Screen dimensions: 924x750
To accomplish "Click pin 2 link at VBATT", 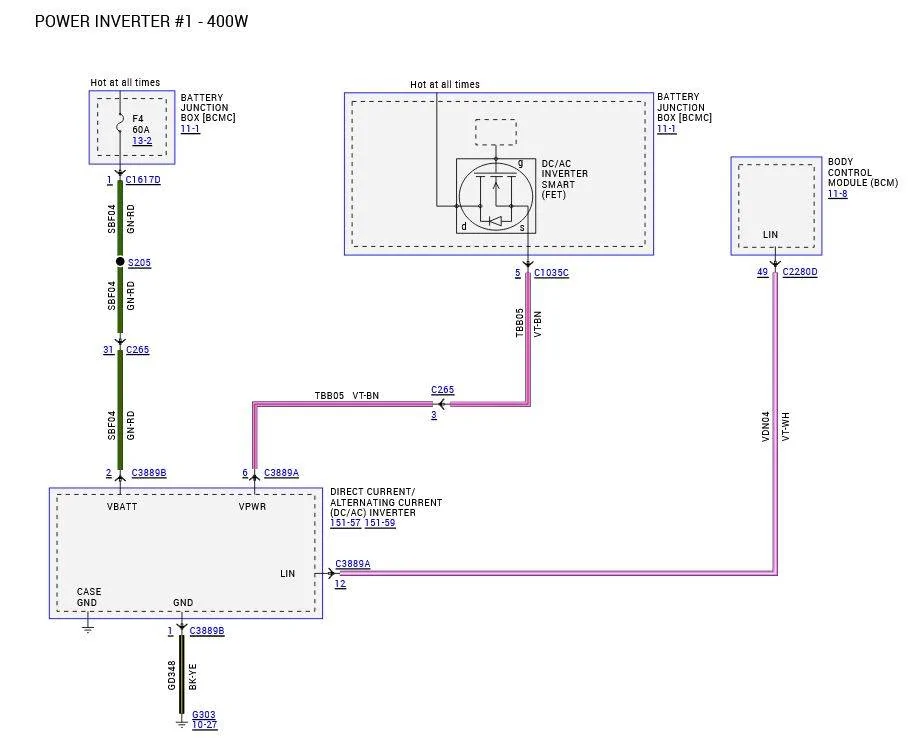I will point(108,473).
